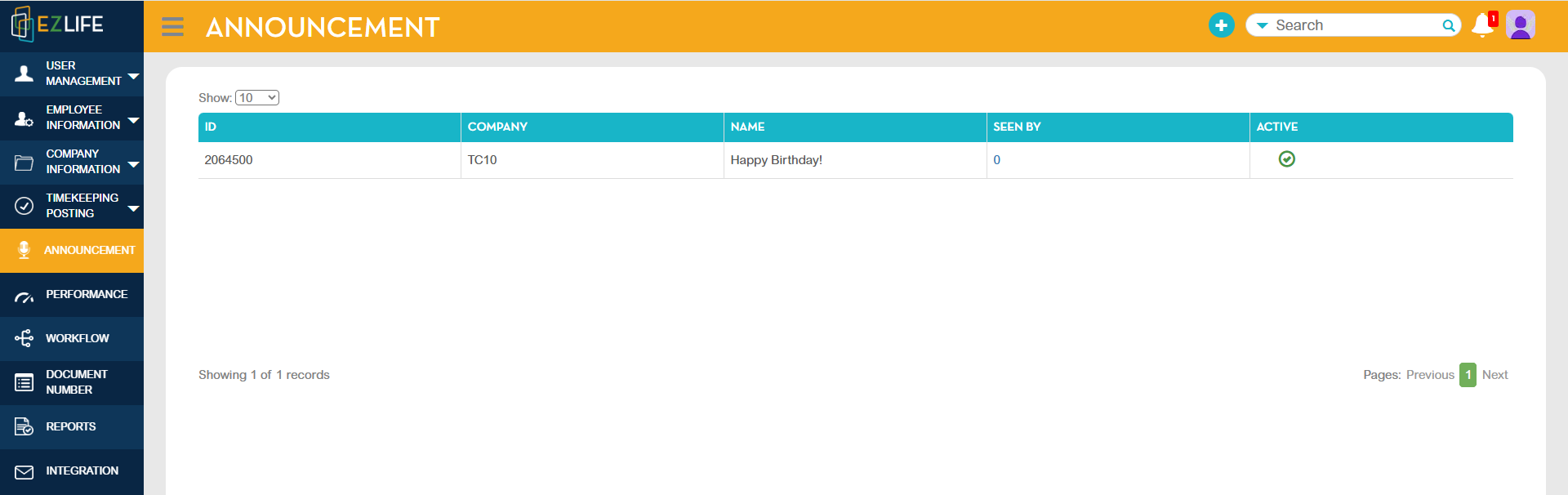Go to page 1

[1468, 375]
